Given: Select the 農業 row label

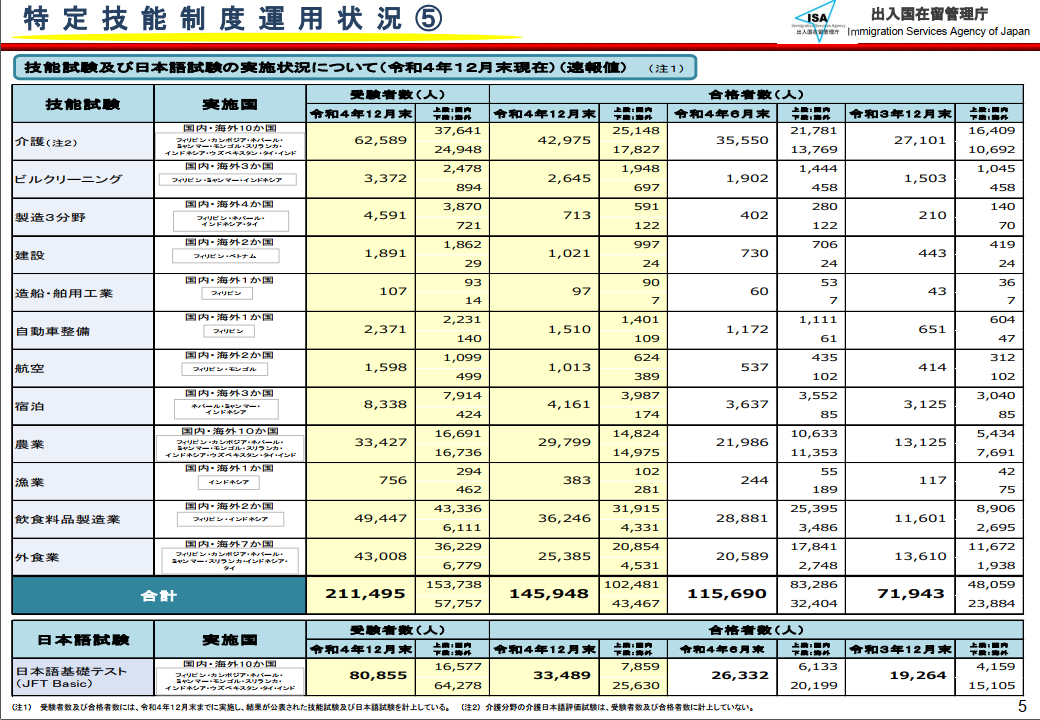Looking at the screenshot, I should (30, 444).
